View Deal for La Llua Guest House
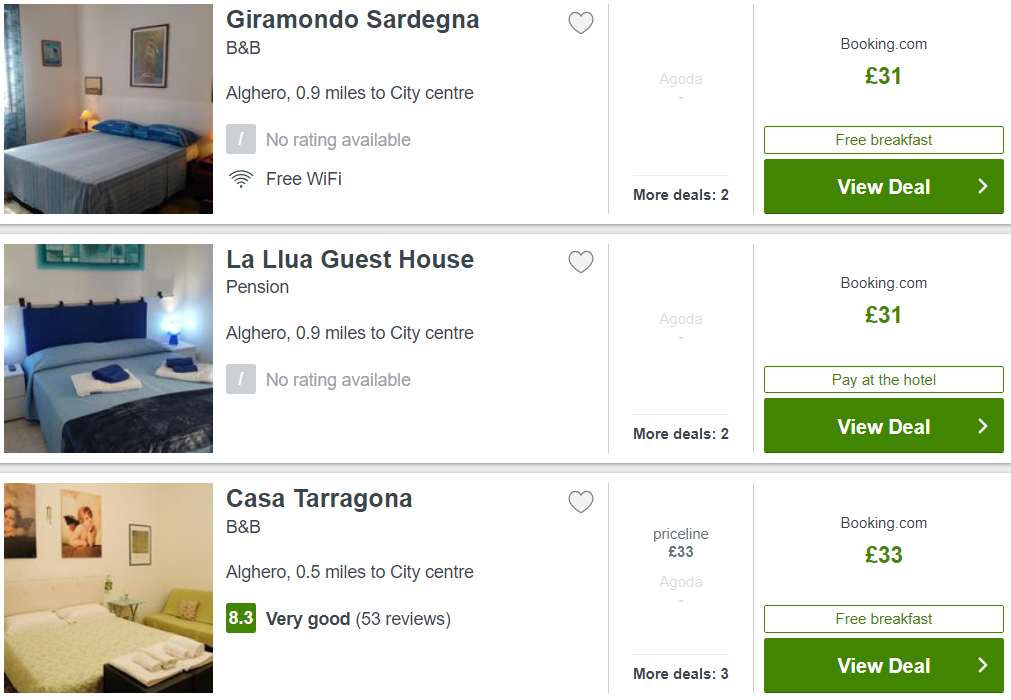Screen dimensions: 1011x700 [883, 425]
